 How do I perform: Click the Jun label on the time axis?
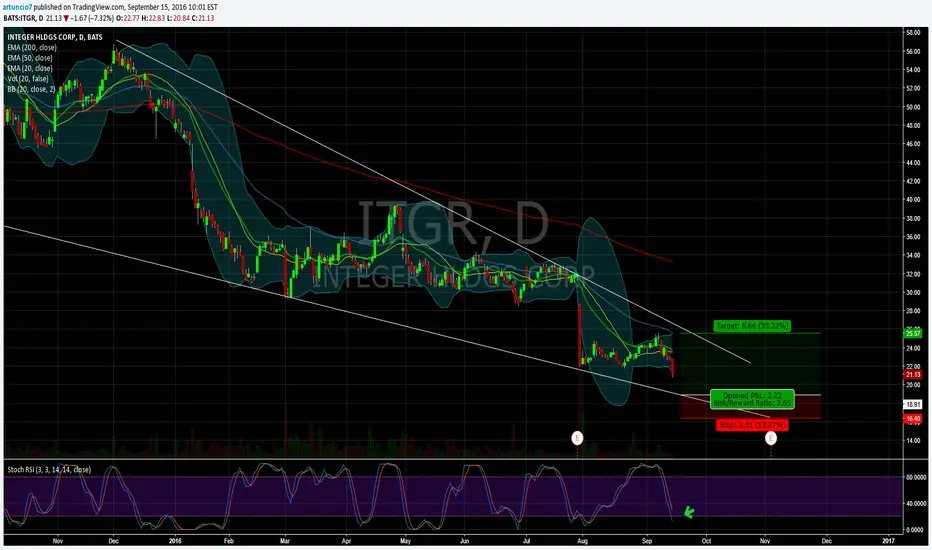point(464,541)
